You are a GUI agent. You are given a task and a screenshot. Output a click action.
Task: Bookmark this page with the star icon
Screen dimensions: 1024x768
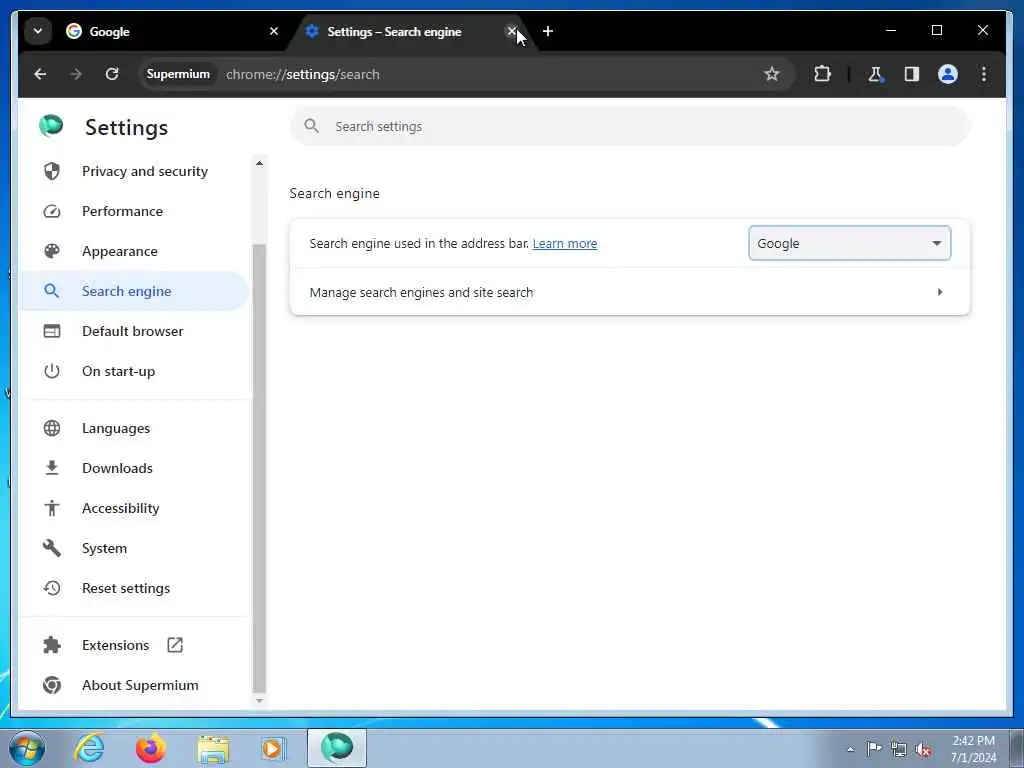[772, 74]
